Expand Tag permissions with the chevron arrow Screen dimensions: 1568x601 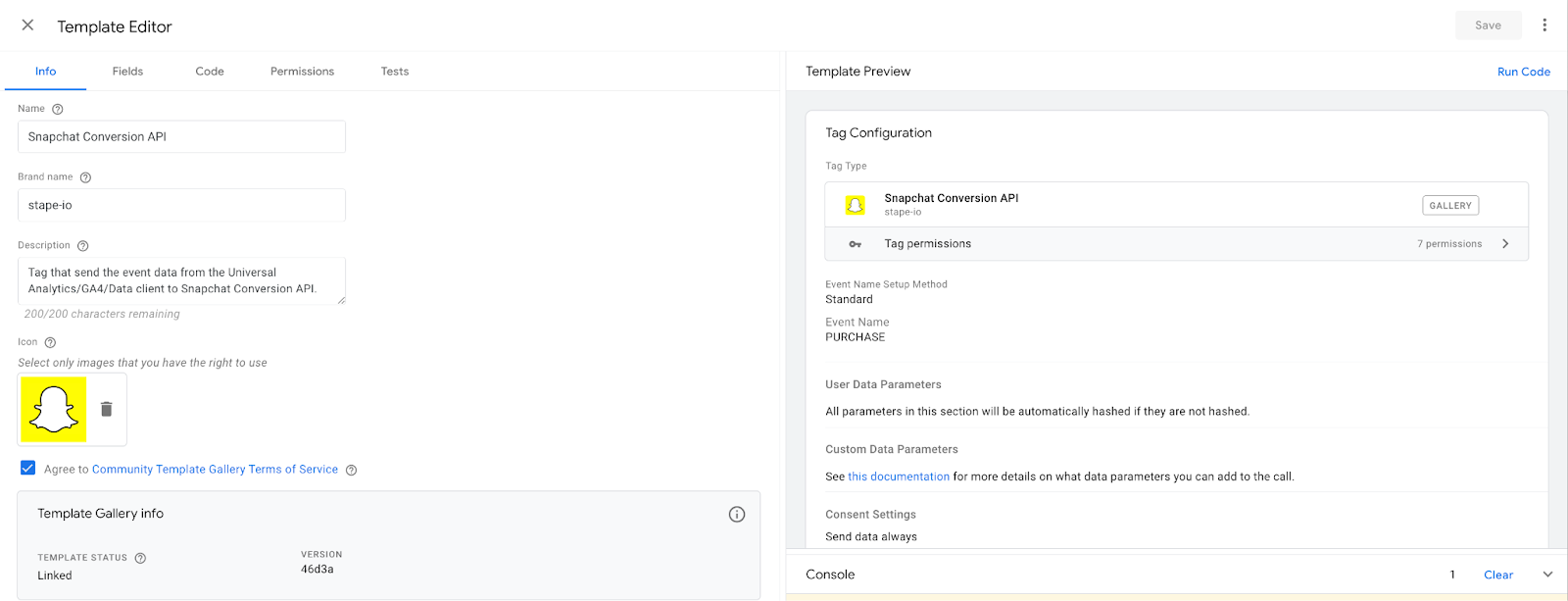coord(1505,244)
